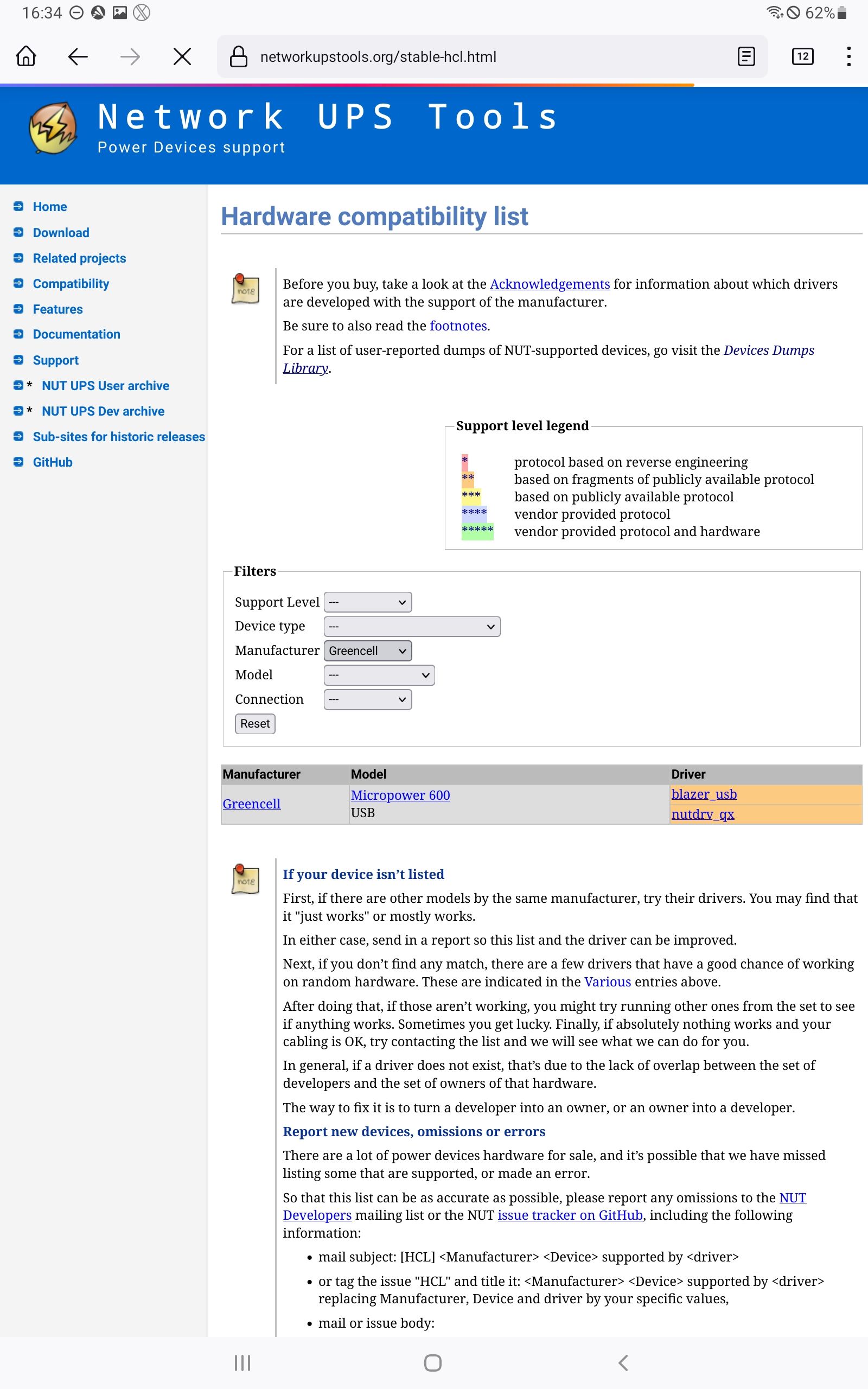Viewport: 868px width, 1389px height.
Task: Click the note icon beside If your device isn't listed
Action: (x=245, y=879)
